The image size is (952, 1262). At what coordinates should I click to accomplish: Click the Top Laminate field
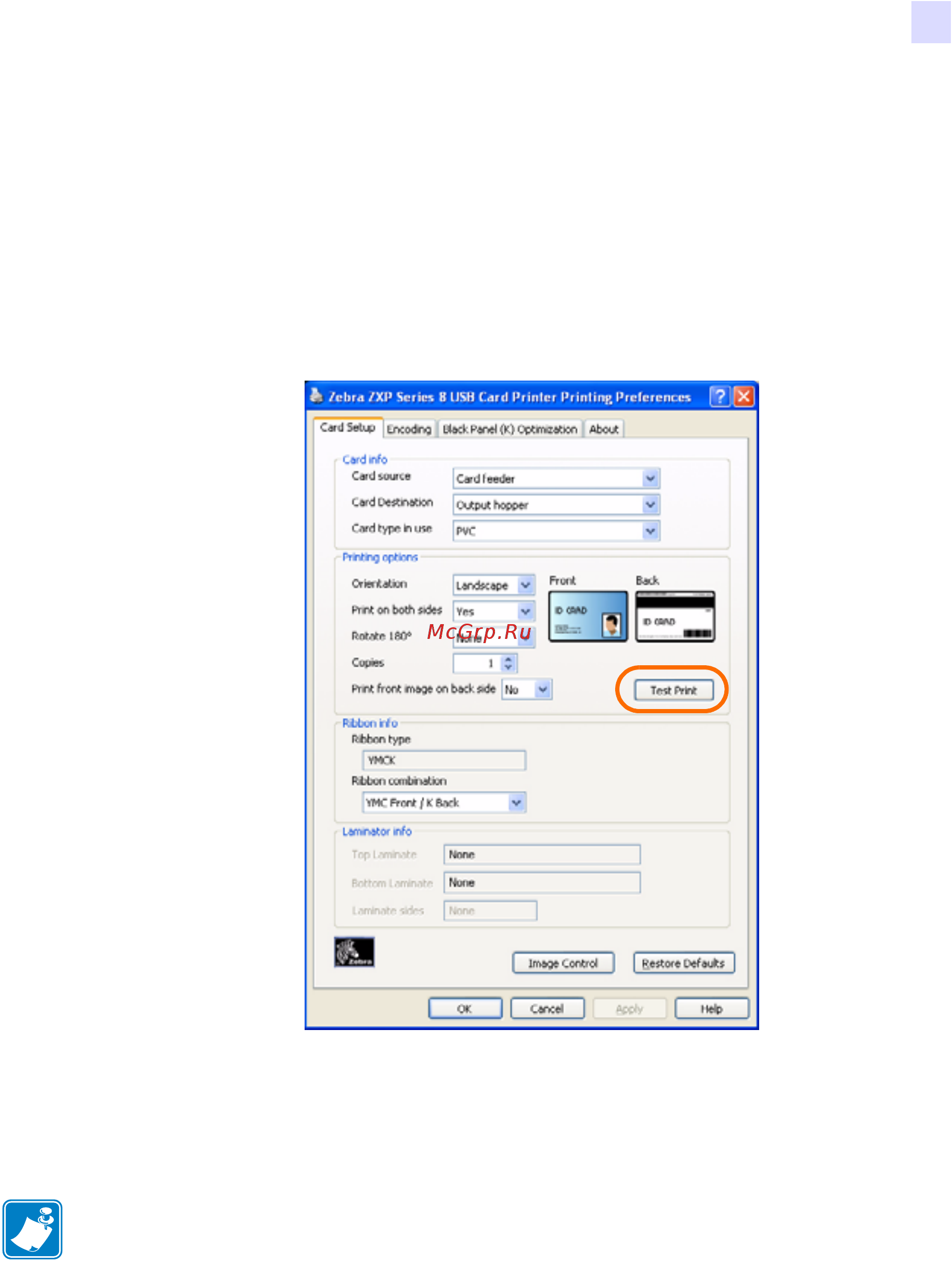coord(542,855)
